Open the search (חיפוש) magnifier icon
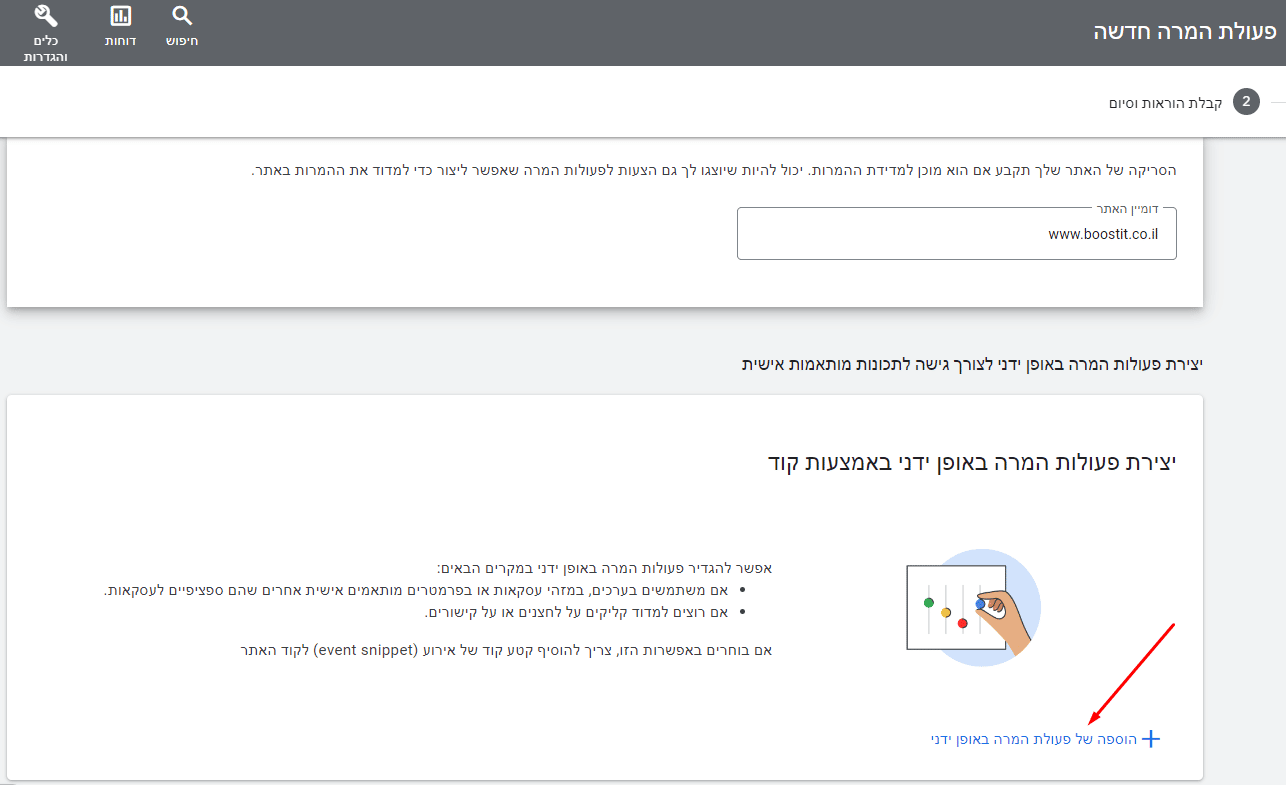Viewport: 1286px width, 785px height. 182,16
